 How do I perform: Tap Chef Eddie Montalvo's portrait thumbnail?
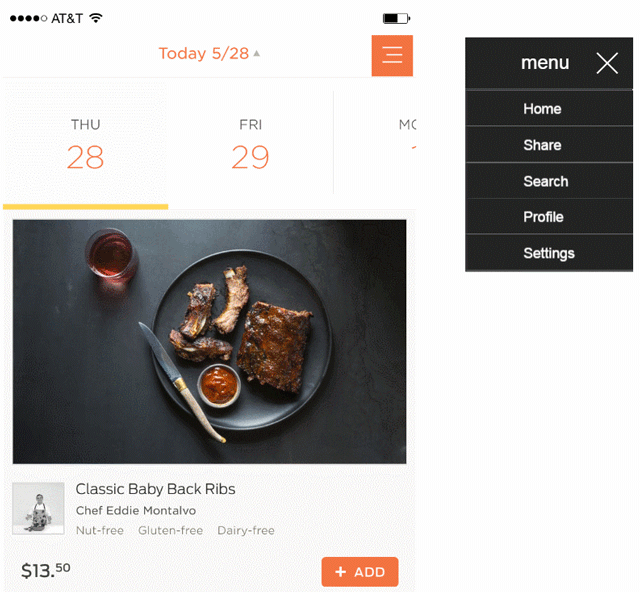pyautogui.click(x=38, y=508)
